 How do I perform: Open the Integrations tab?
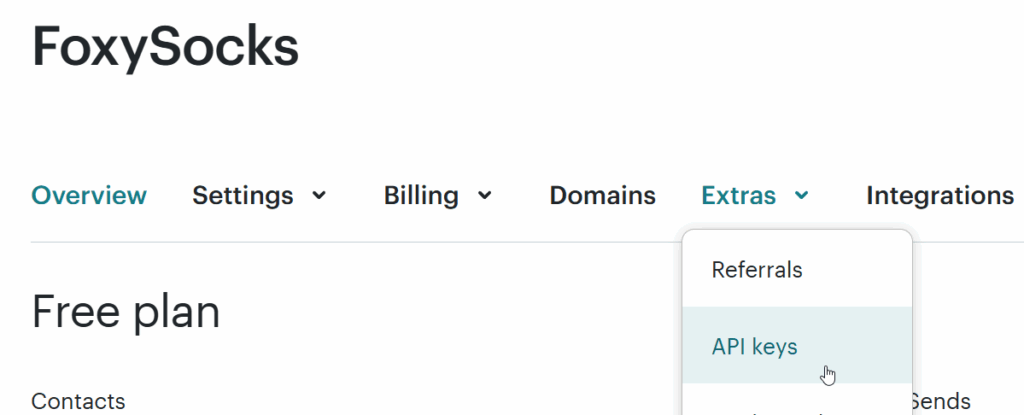tap(940, 196)
